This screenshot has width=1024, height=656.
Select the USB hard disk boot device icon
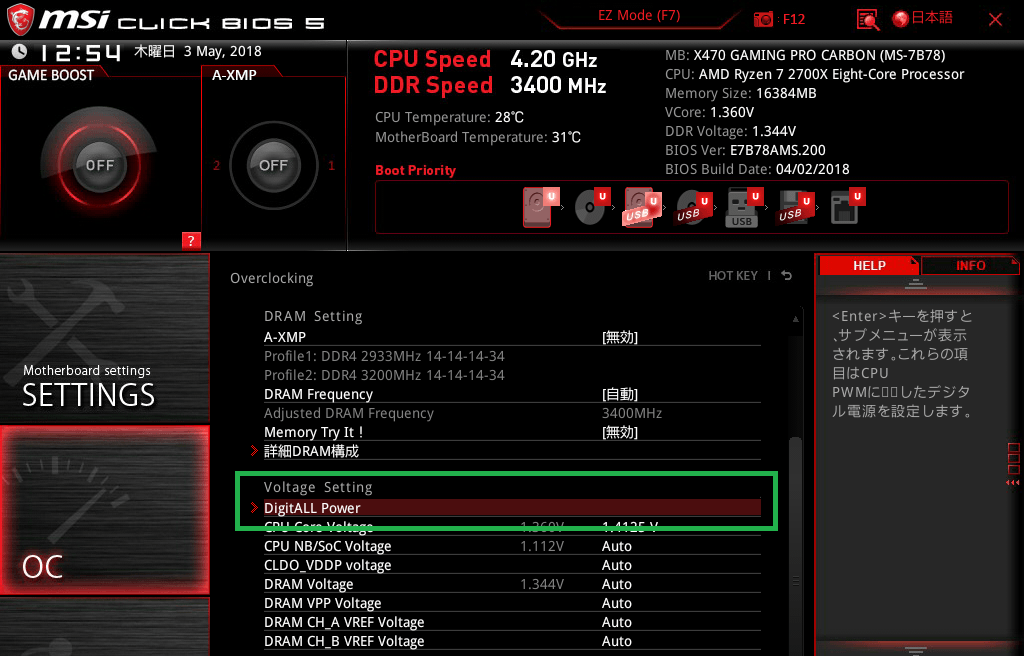click(x=643, y=207)
